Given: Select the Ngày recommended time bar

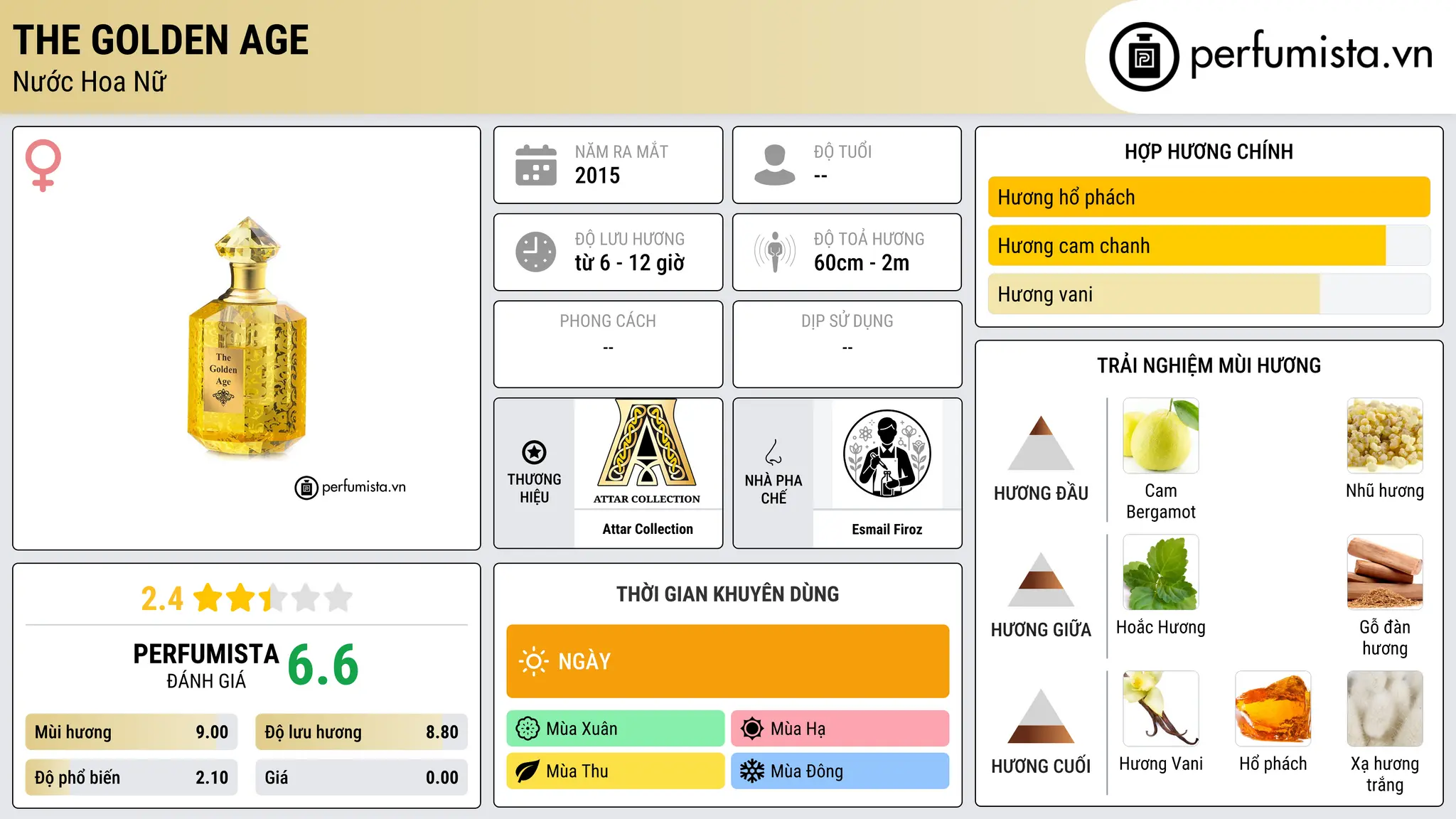Looking at the screenshot, I should coord(728,661).
